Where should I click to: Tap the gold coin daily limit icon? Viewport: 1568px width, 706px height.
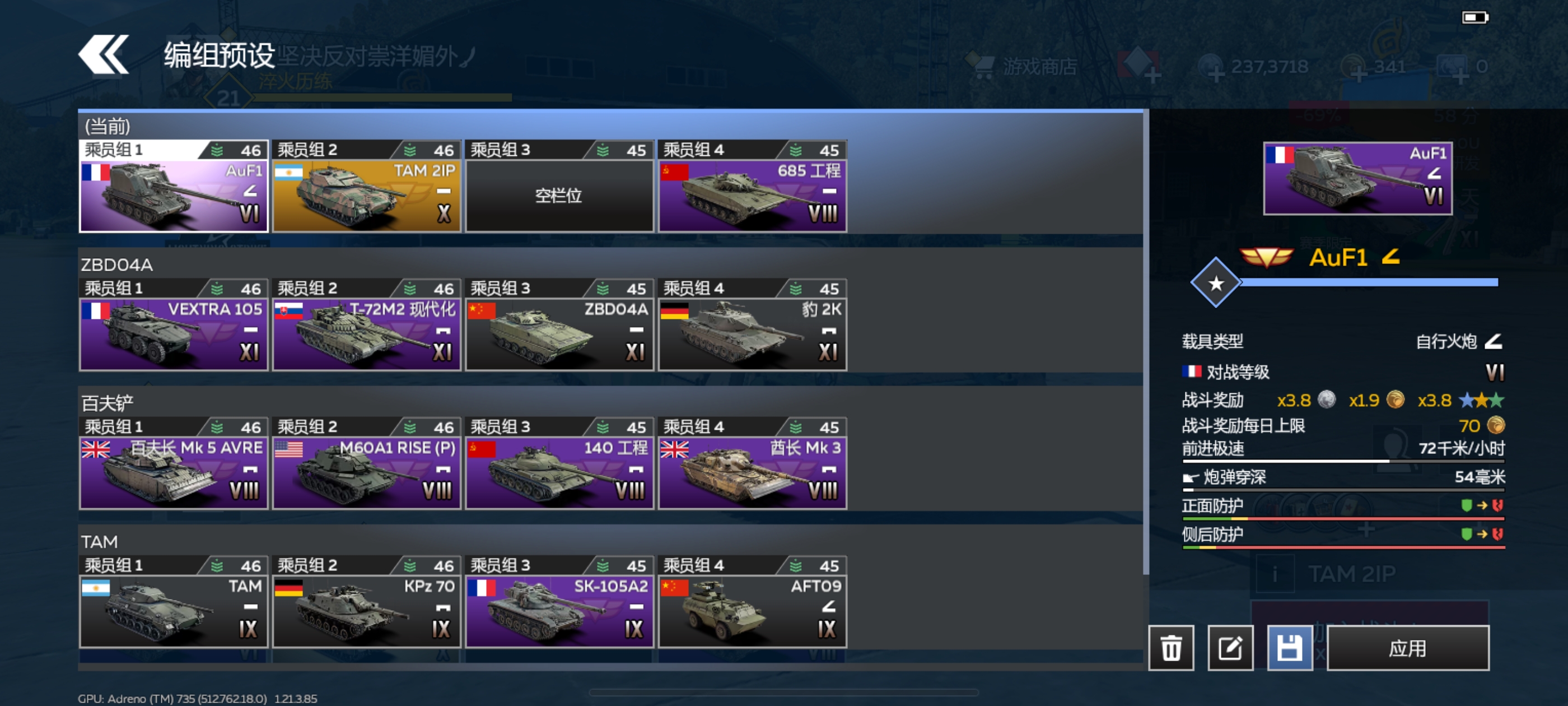coord(1495,425)
